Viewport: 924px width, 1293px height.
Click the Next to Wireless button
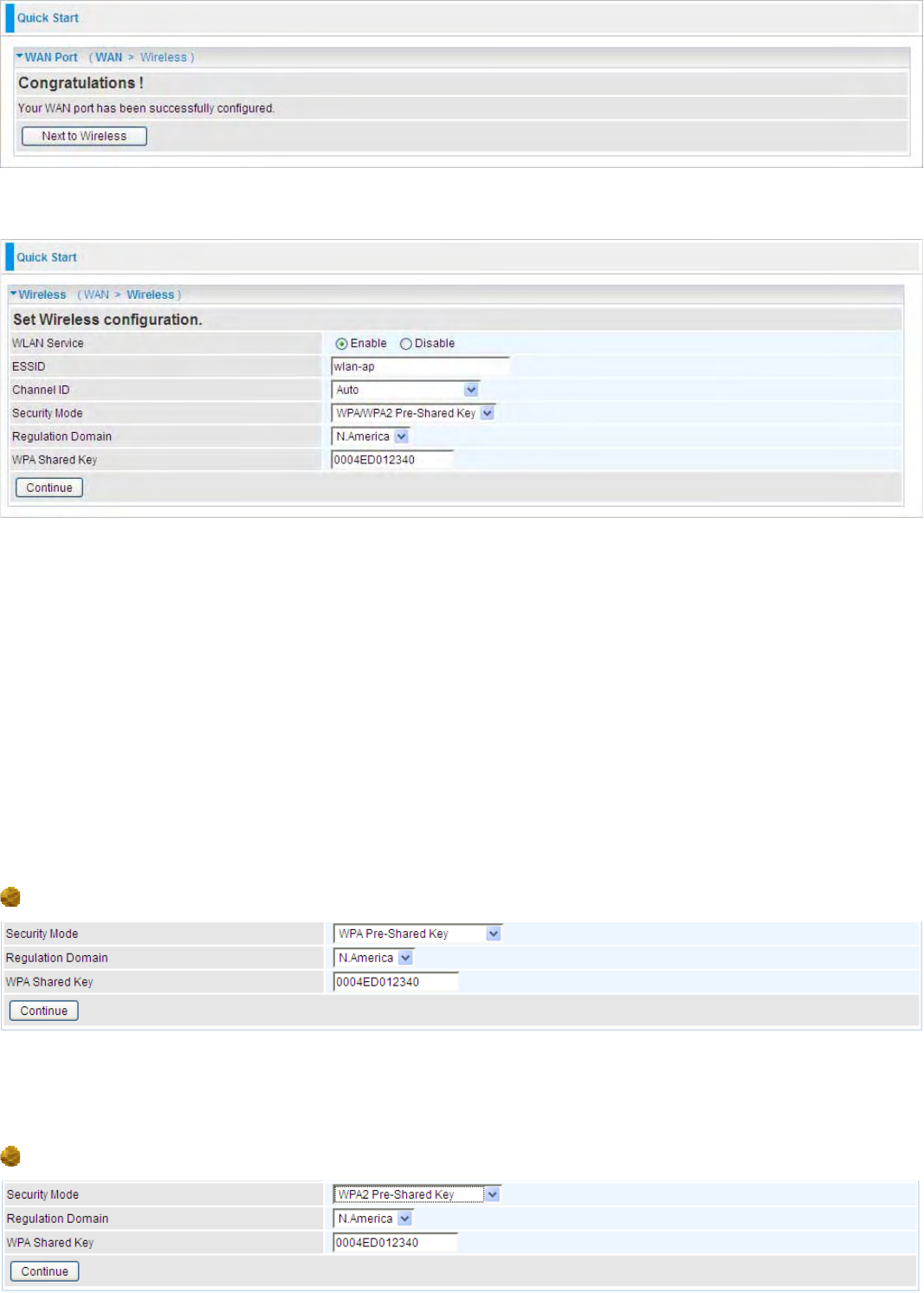coord(84,136)
